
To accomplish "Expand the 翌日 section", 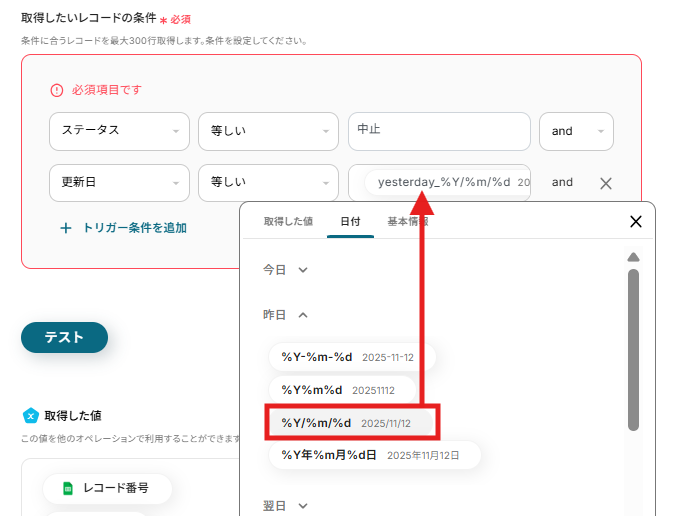I will 285,506.
